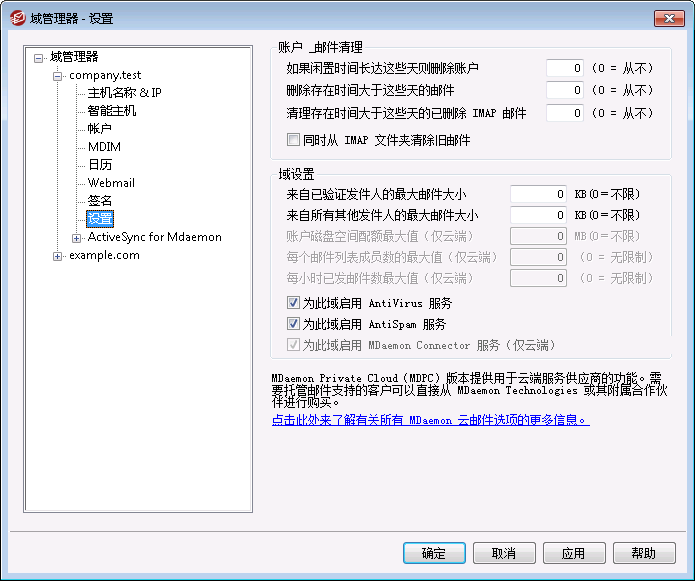This screenshot has height=581, width=695.
Task: Open the 智能主机 page
Action: coord(112,111)
